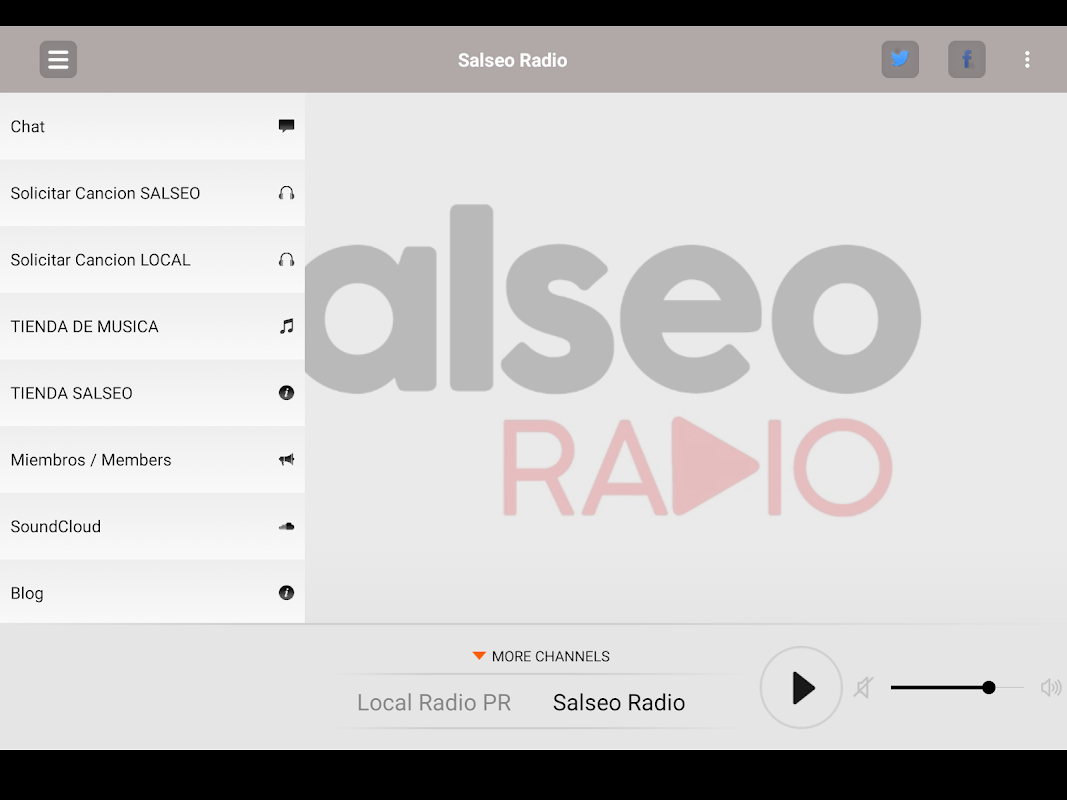
Task: Click info icon beside Blog
Action: pos(286,593)
